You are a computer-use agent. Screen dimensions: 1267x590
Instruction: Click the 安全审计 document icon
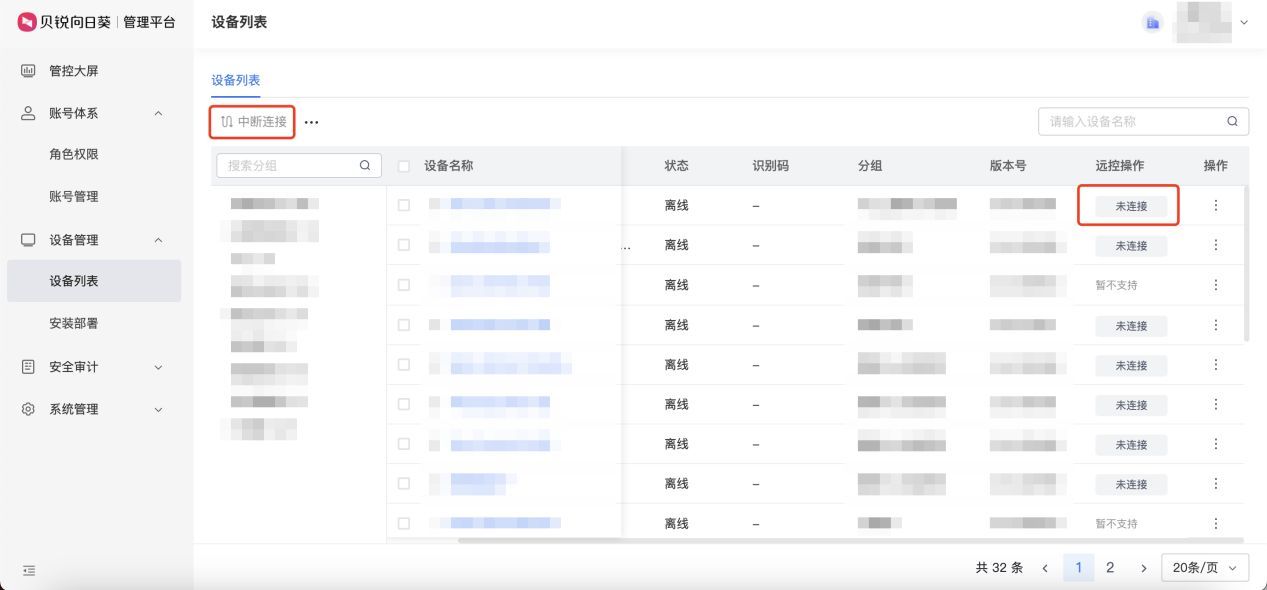[28, 367]
